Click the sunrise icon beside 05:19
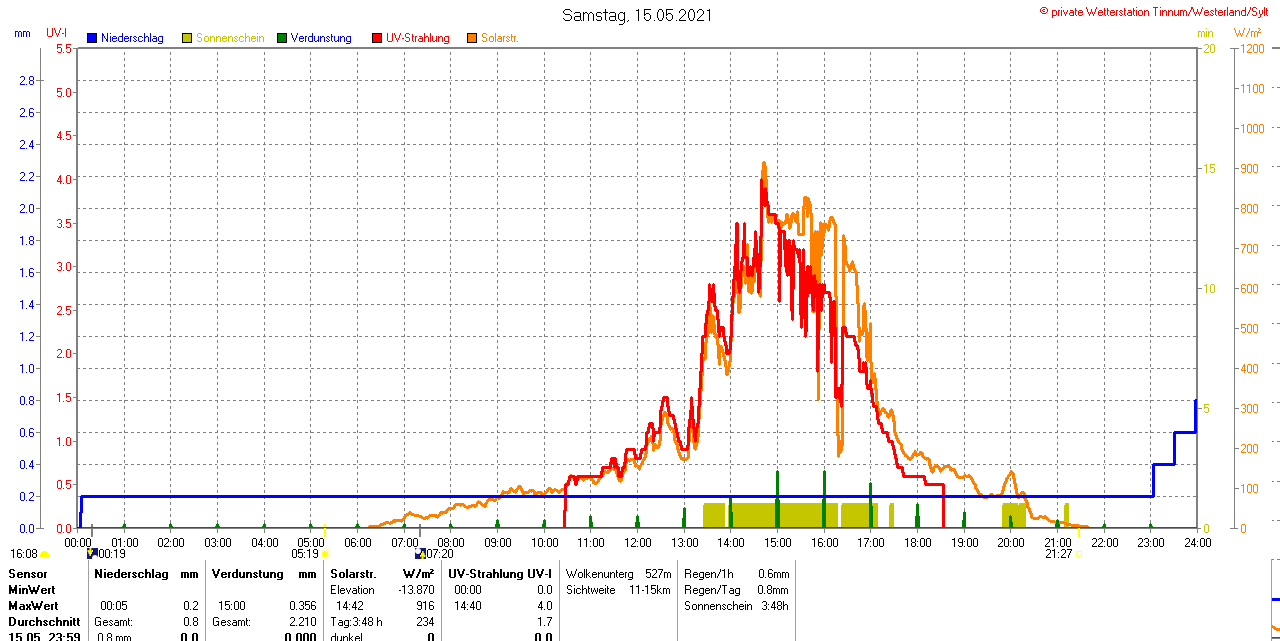 pyautogui.click(x=325, y=553)
